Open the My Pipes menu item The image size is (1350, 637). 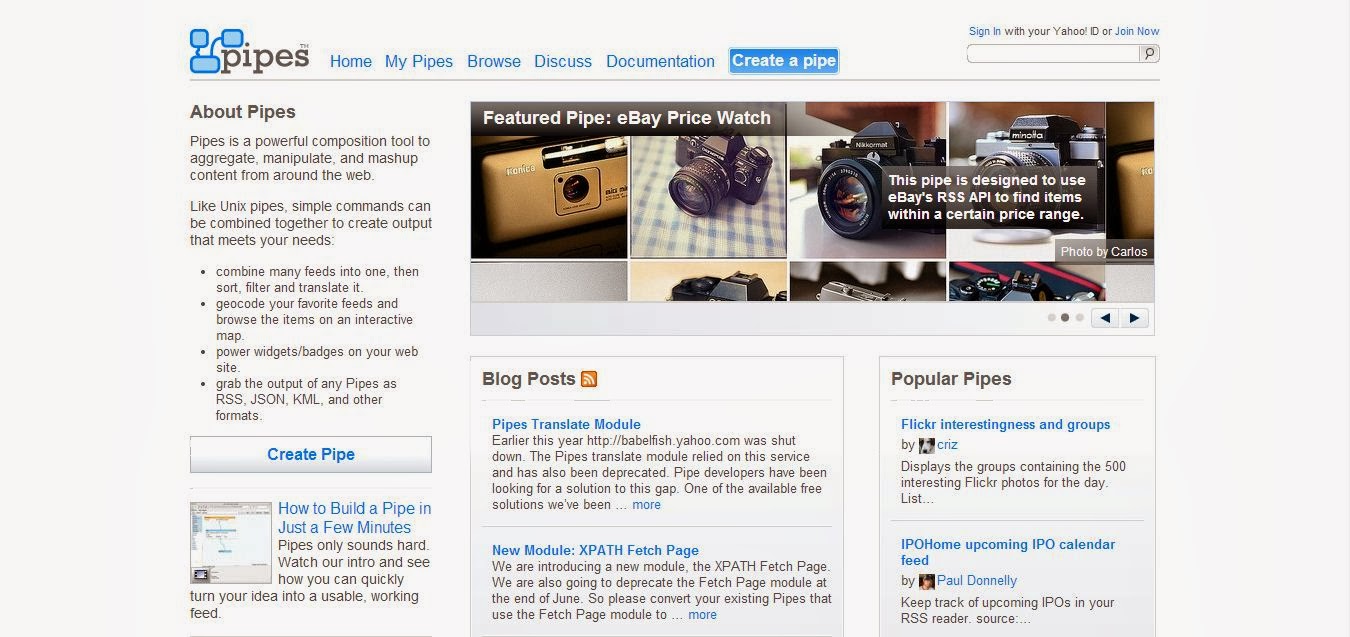[419, 61]
